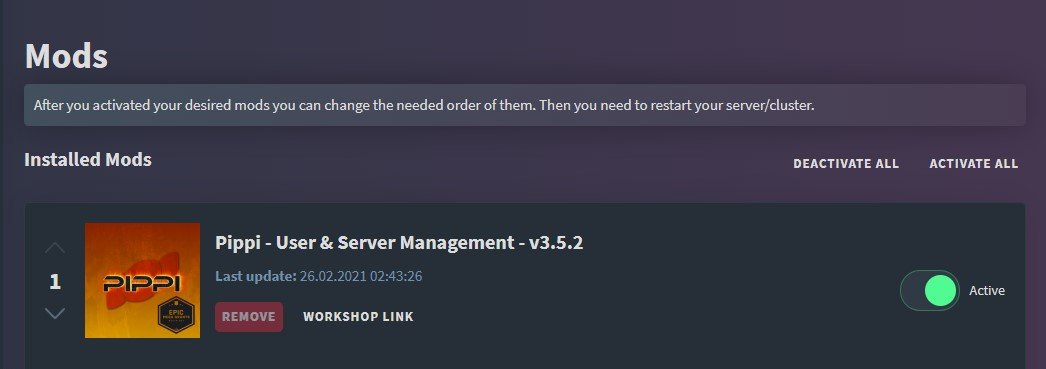Image resolution: width=1046 pixels, height=369 pixels.
Task: Click the Last update timestamp 26.02.2021
Action: coord(361,276)
